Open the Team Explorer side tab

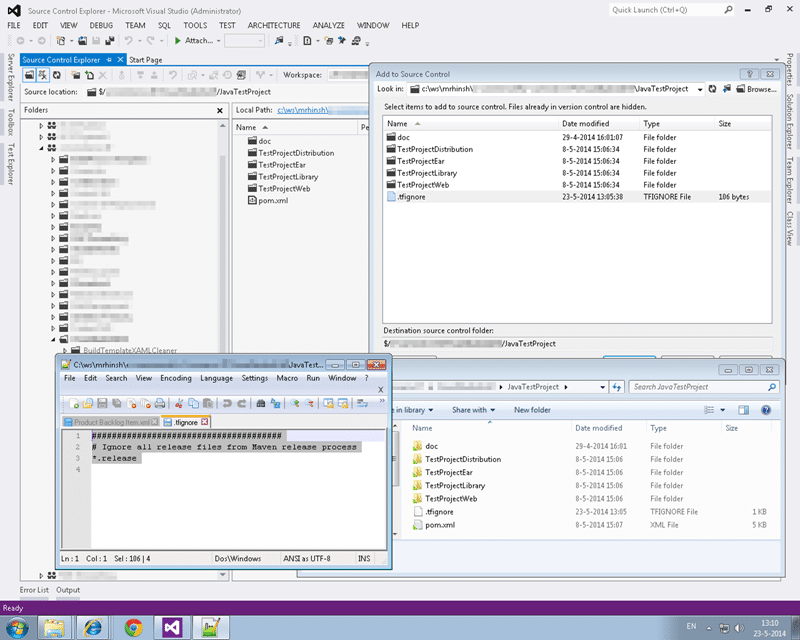click(x=789, y=180)
